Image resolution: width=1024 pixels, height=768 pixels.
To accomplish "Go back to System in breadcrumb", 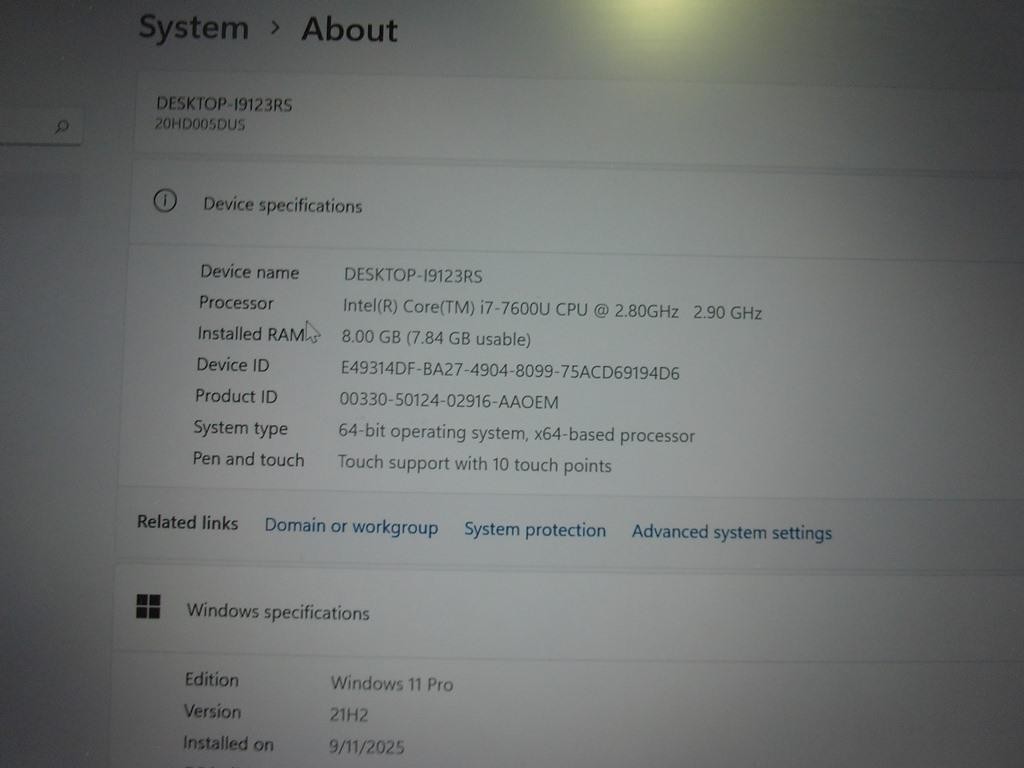I will tap(194, 27).
